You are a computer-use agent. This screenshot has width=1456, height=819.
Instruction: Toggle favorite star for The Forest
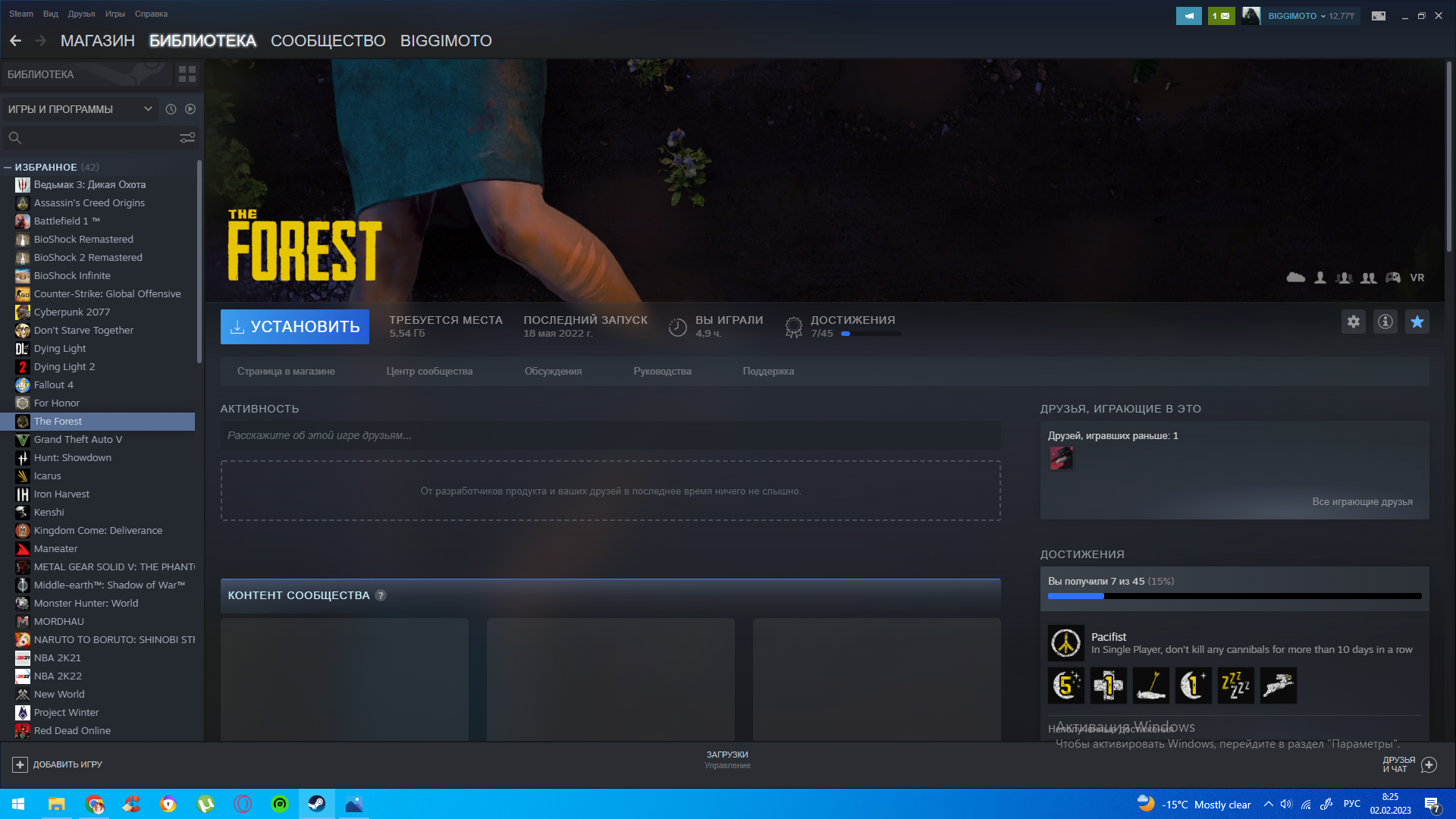1417,322
